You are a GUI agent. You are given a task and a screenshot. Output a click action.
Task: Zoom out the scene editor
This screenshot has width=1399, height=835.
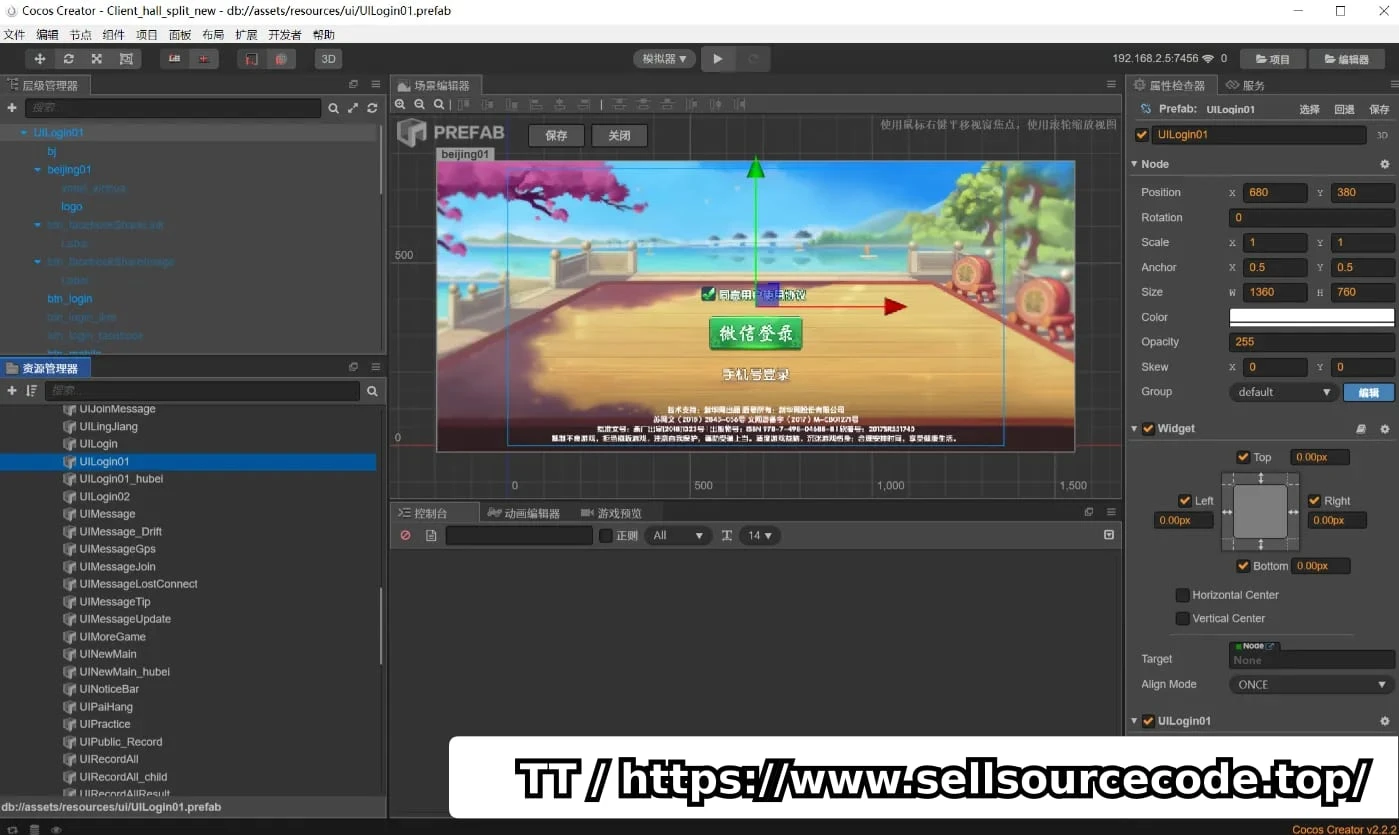[420, 104]
